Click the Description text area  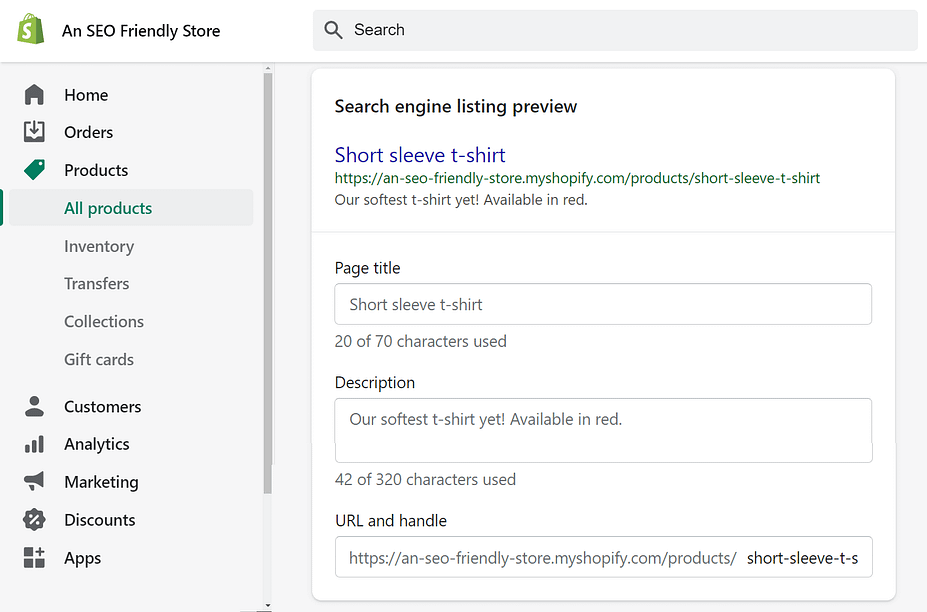click(x=603, y=430)
